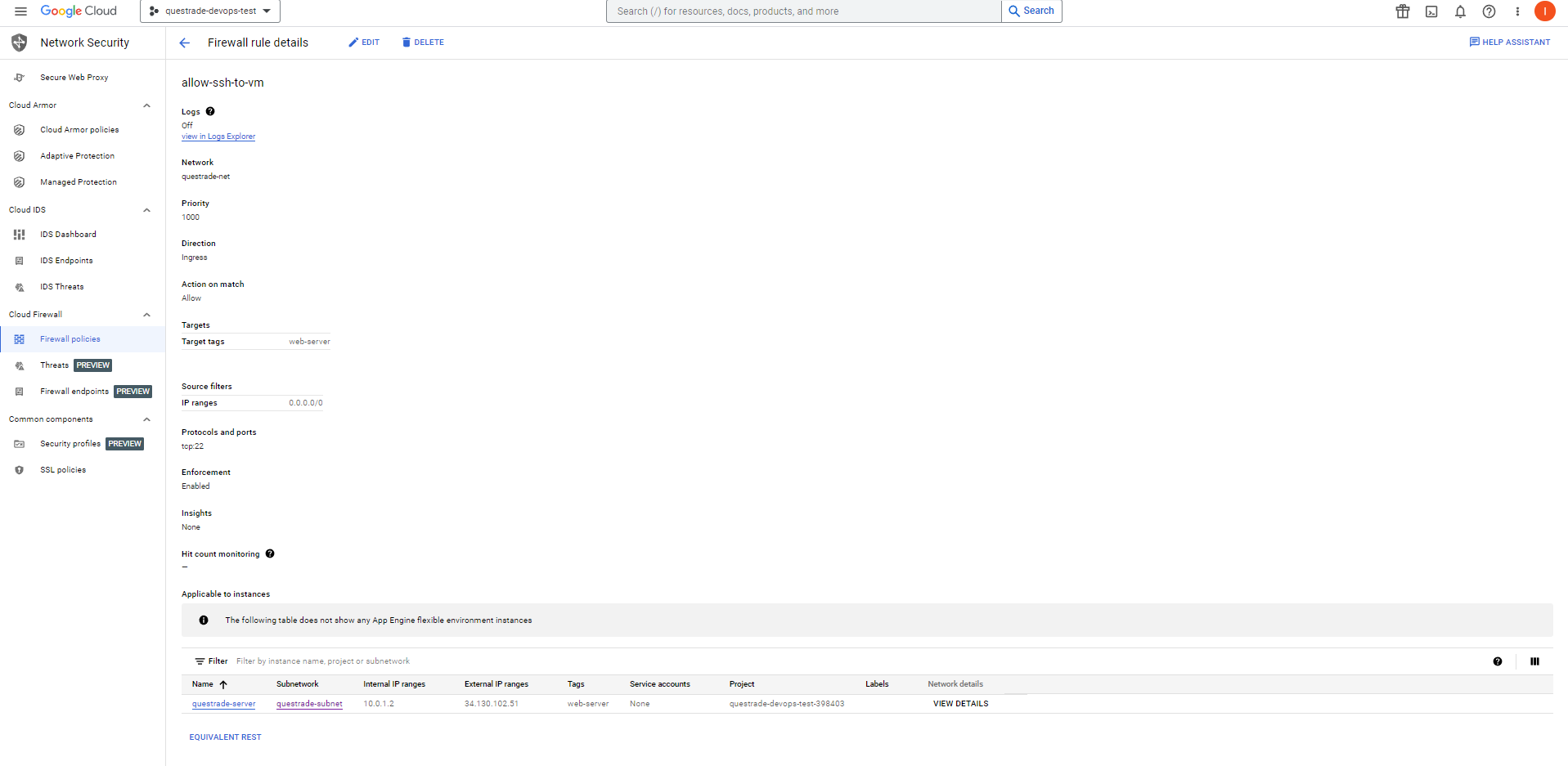
Task: Open Secure Web Proxy
Action: [x=74, y=77]
